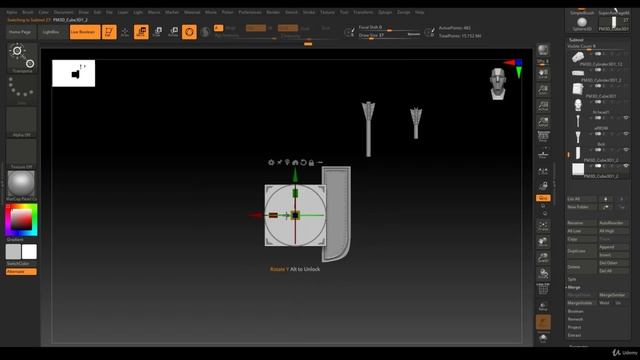640x360 pixels.
Task: Toggle the Gizmo 3D icon
Action: [x=189, y=32]
